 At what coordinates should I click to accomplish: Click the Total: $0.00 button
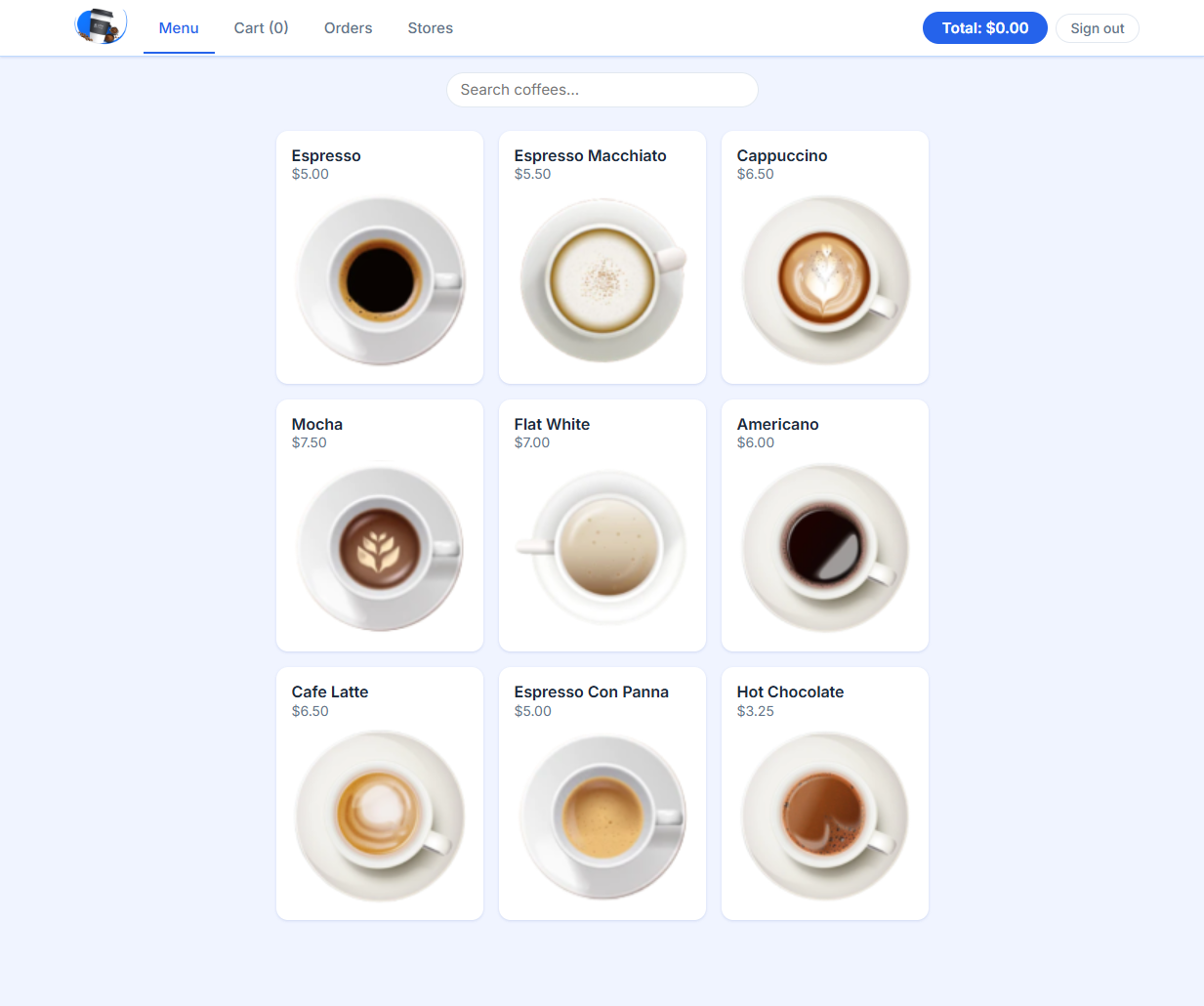tap(984, 28)
